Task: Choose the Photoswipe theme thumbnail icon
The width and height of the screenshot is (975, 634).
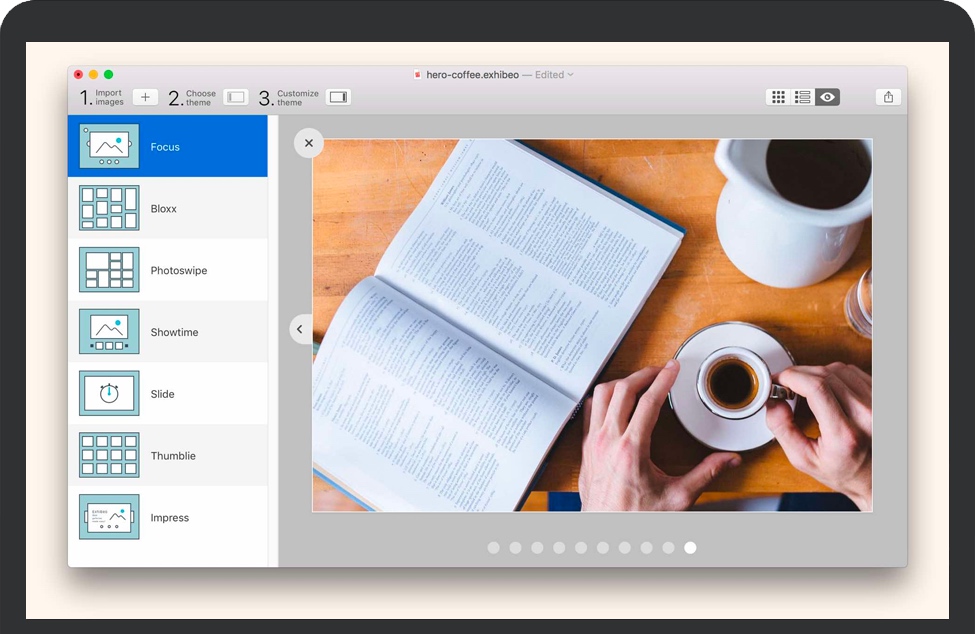Action: [109, 270]
